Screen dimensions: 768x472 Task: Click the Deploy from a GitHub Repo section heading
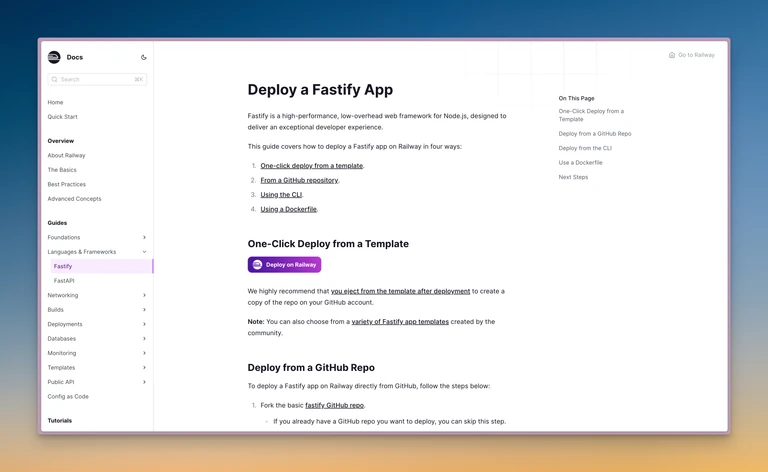[311, 367]
